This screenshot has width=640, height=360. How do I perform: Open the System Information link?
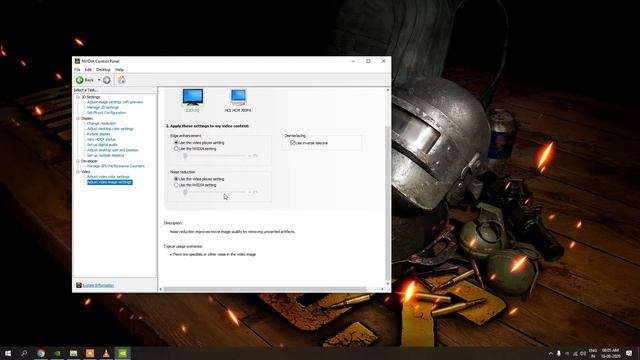[x=98, y=285]
